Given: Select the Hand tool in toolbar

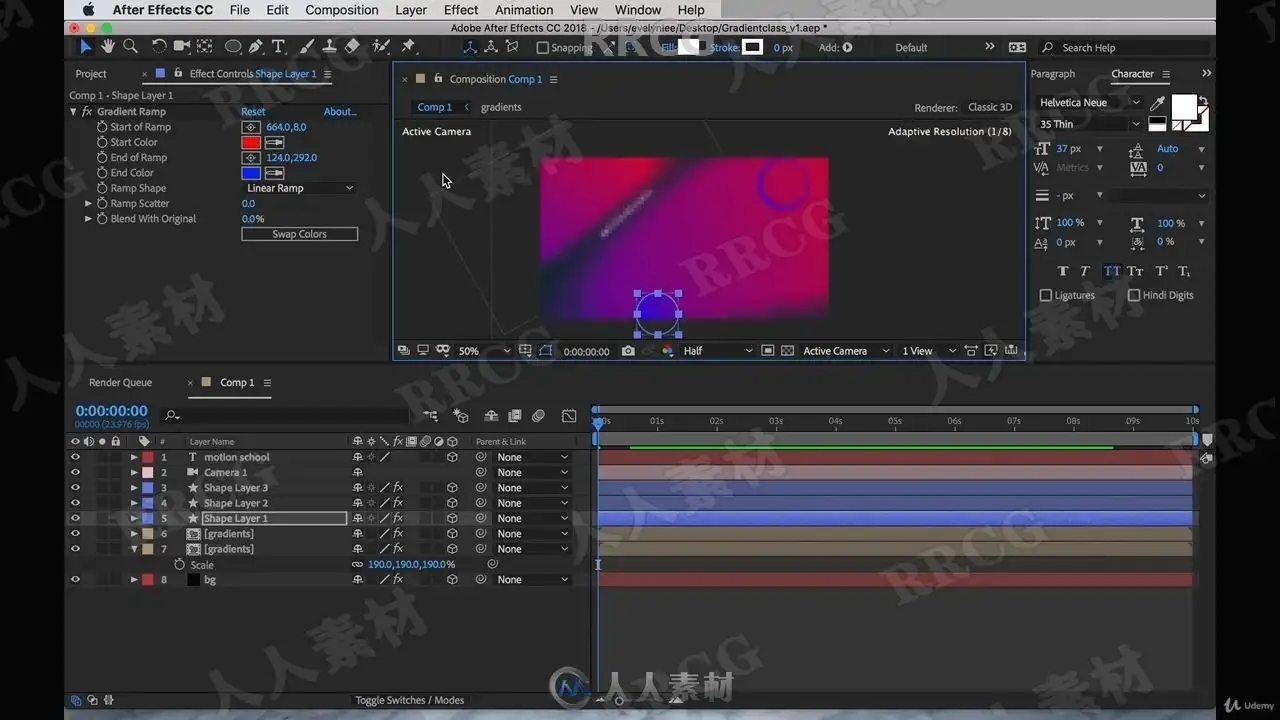Looking at the screenshot, I should click(x=107, y=46).
